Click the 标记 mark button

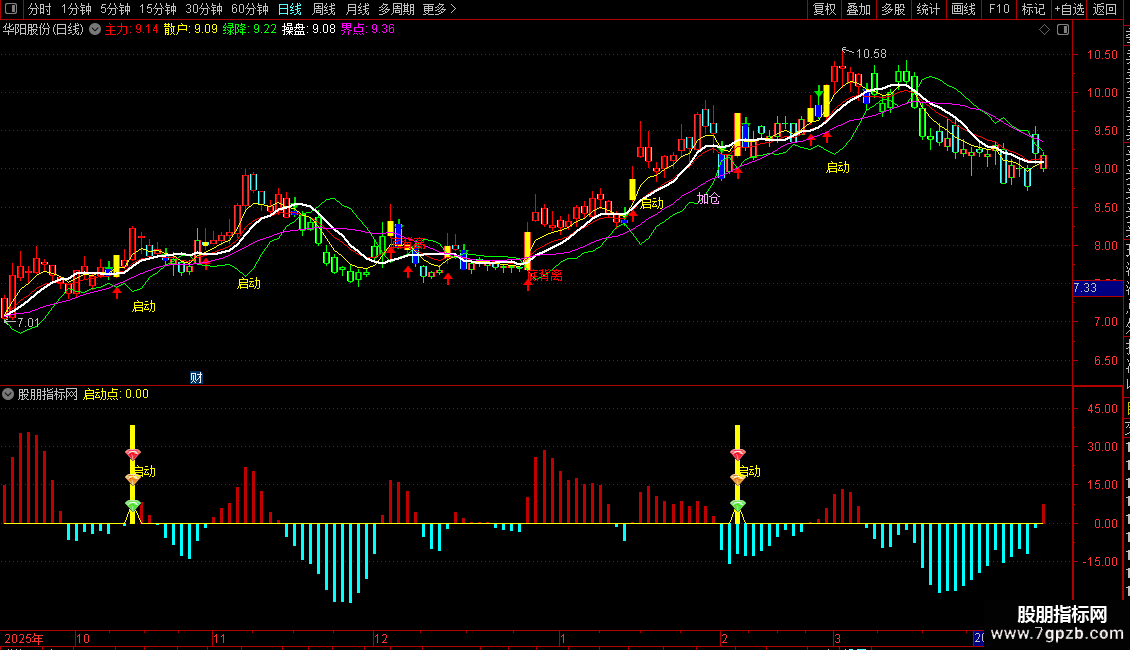pos(1033,9)
